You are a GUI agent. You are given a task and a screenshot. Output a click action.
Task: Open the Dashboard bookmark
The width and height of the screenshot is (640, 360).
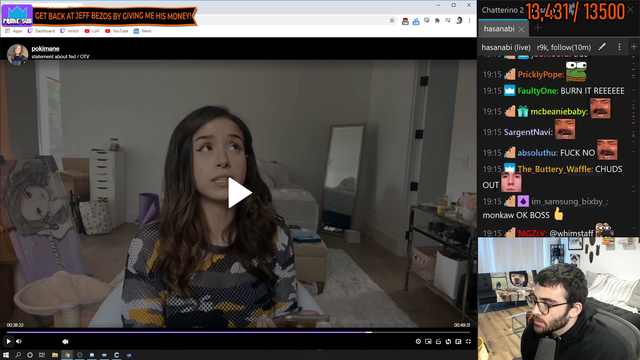41,31
